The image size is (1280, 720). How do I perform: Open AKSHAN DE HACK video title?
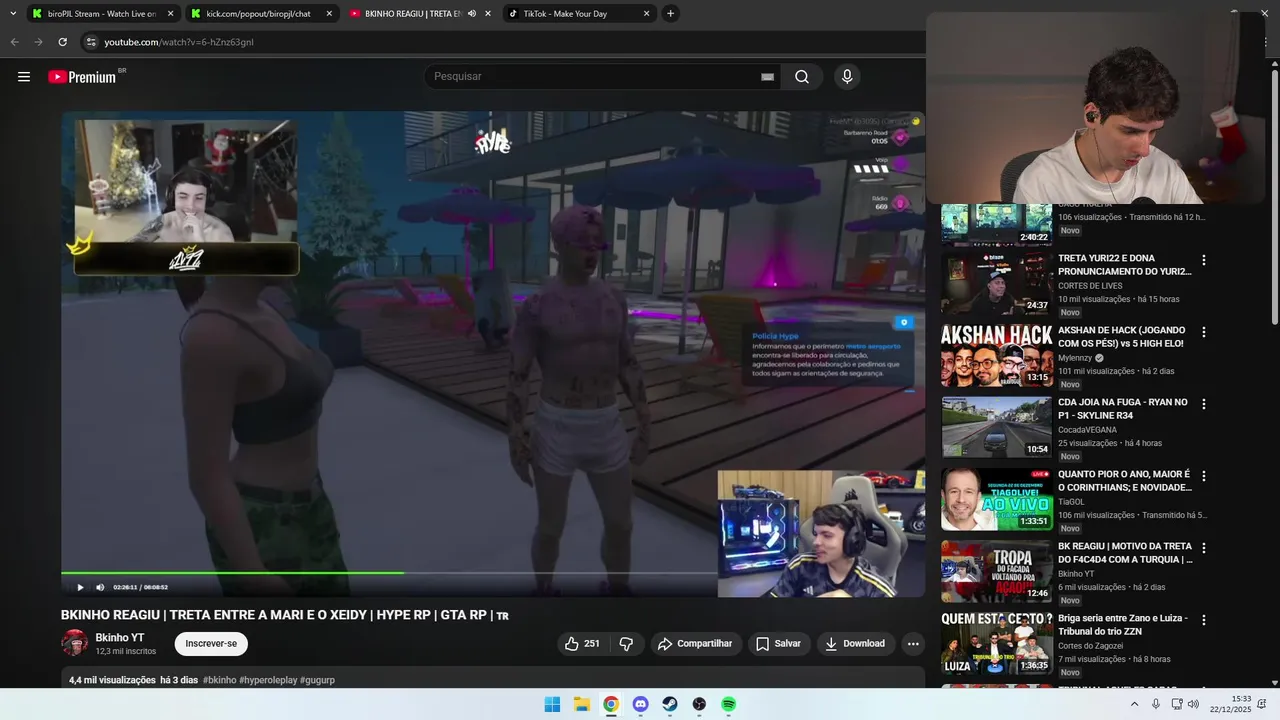pos(1121,337)
